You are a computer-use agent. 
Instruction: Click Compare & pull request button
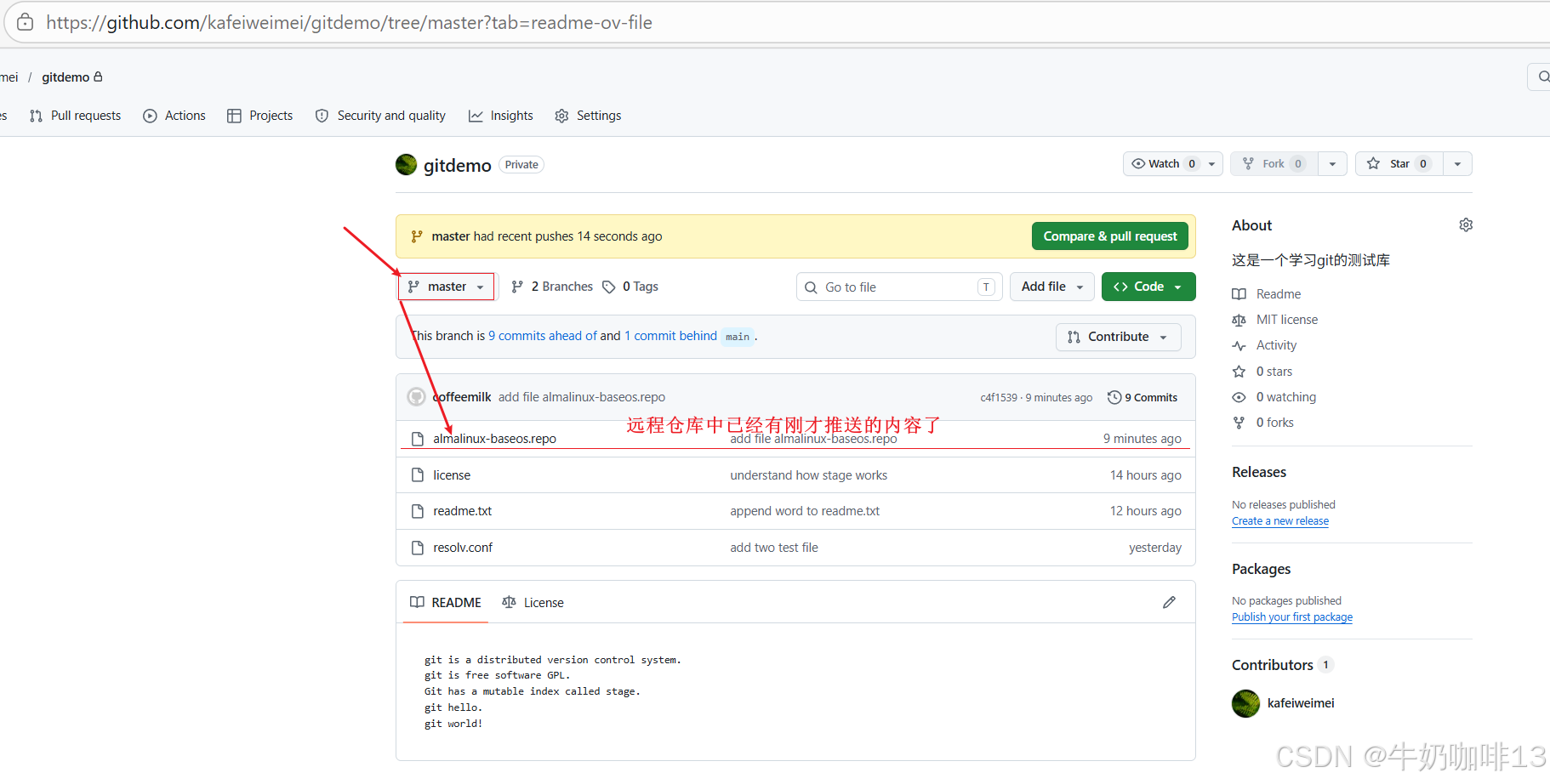coord(1110,236)
